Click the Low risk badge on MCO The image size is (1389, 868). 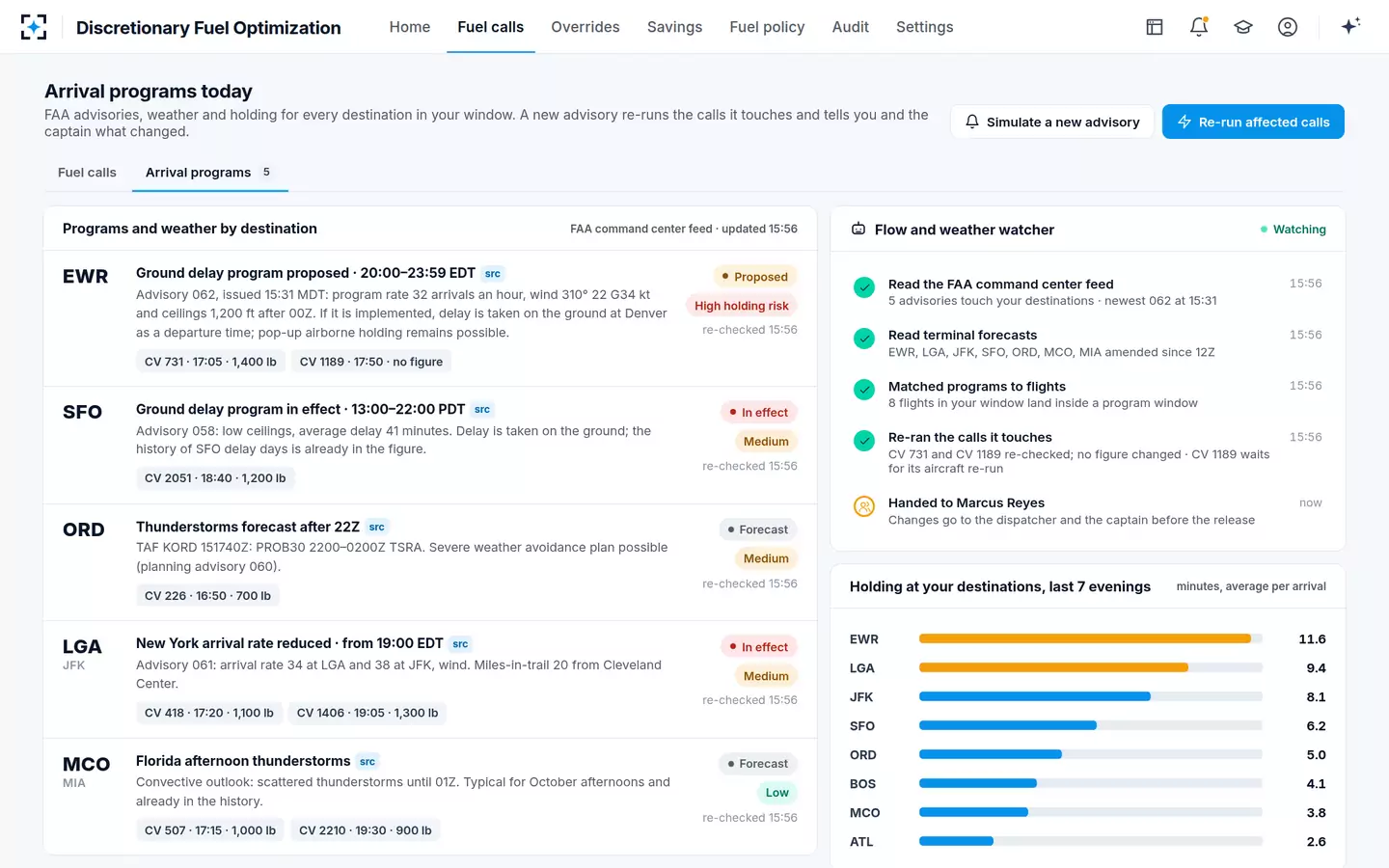(x=776, y=793)
